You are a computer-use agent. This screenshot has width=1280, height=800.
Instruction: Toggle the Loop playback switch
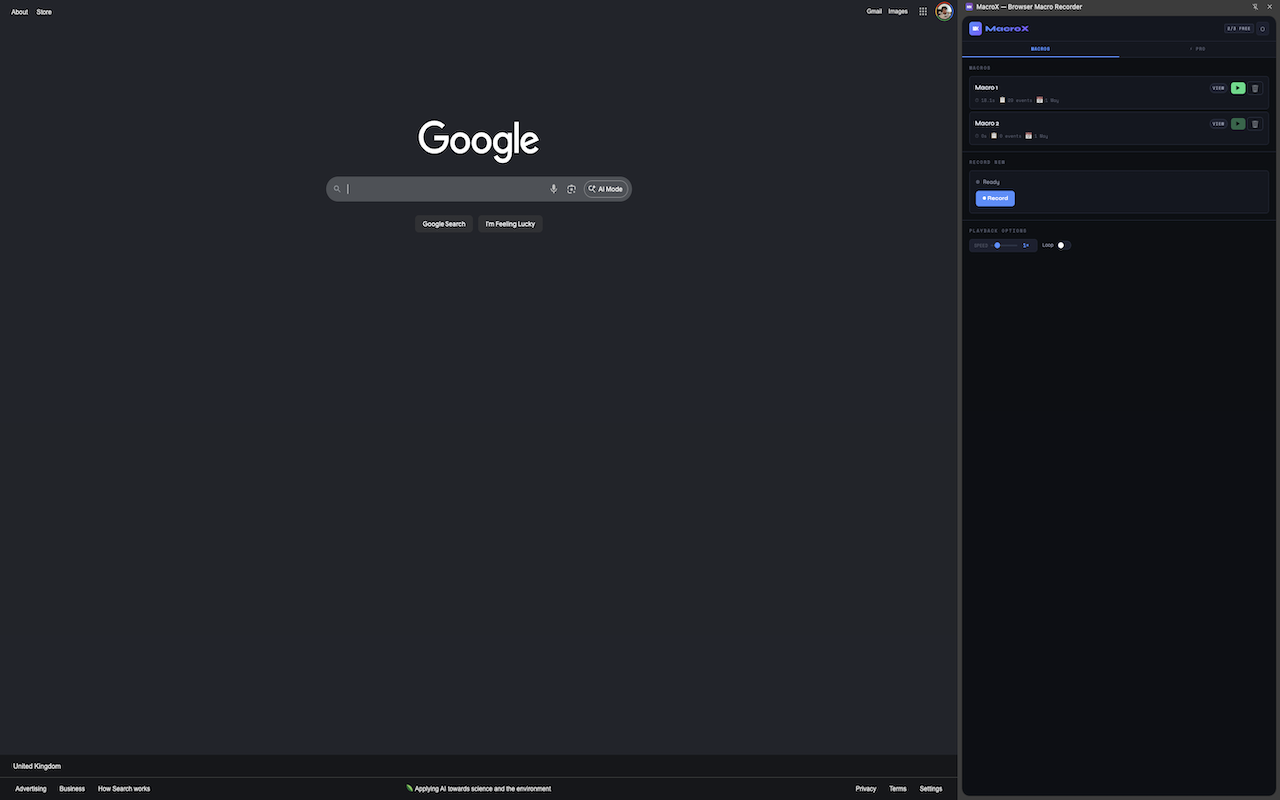[x=1064, y=245]
